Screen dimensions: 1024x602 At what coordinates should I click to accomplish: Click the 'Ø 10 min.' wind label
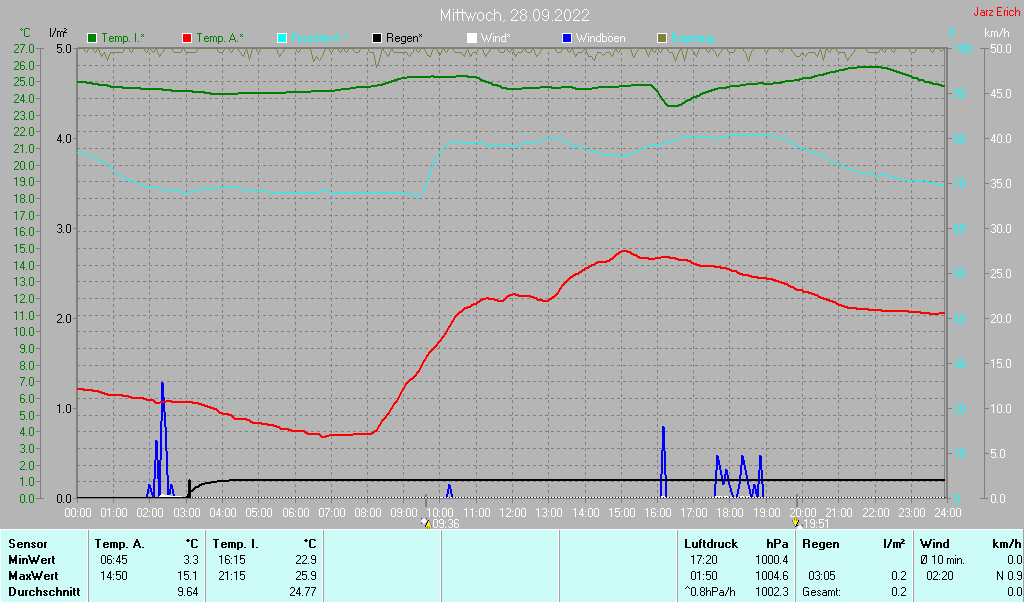tap(942, 560)
